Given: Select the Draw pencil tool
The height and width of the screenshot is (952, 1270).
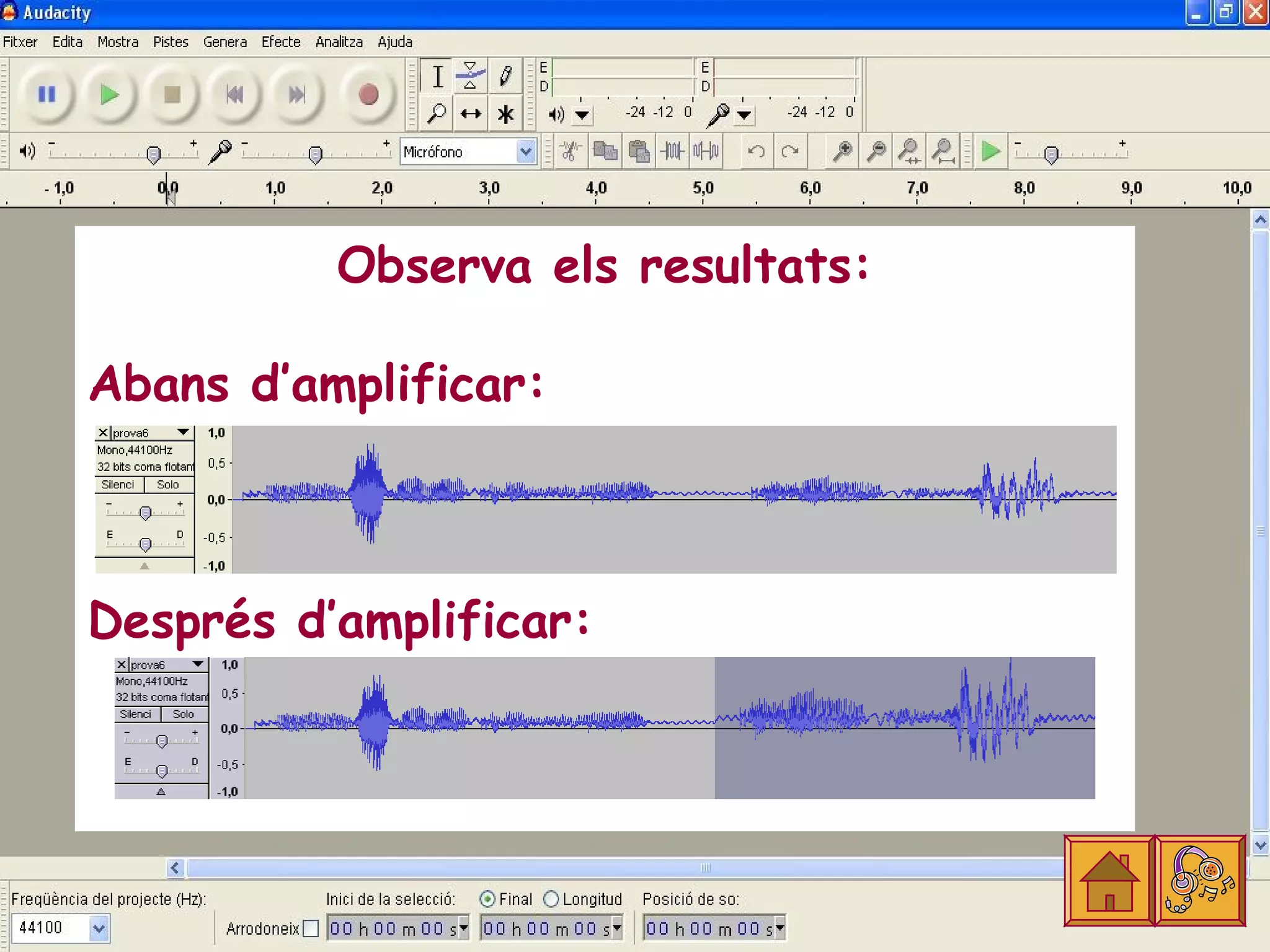Looking at the screenshot, I should pos(505,77).
